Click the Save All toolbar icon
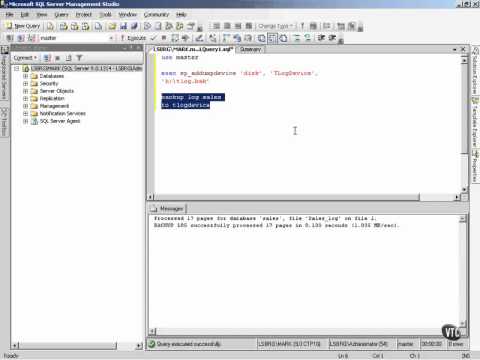480x360 pixels. [134, 26]
